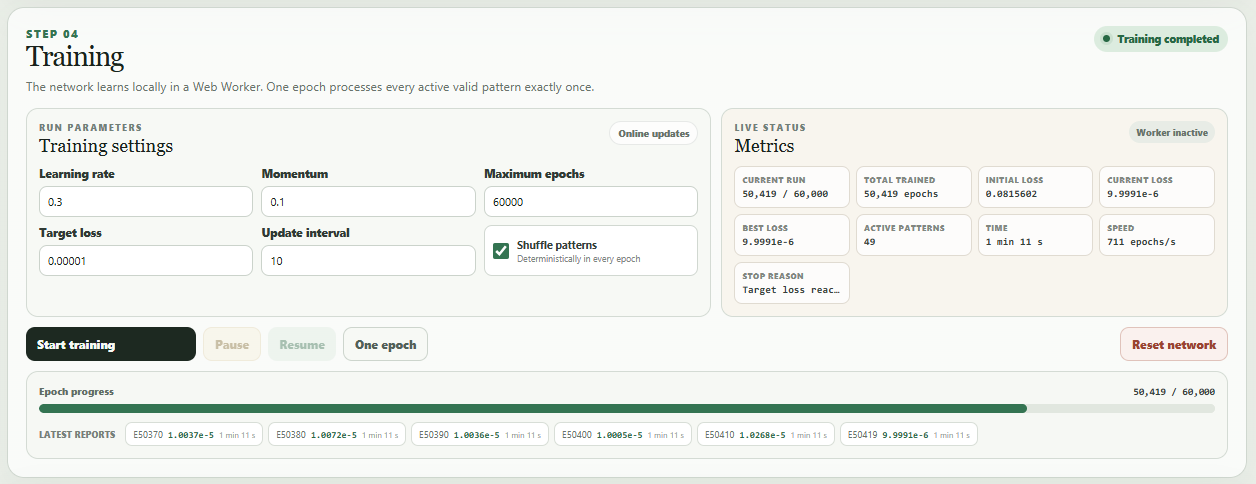
Task: Open the E50419 latest report chip
Action: pyautogui.click(x=909, y=435)
